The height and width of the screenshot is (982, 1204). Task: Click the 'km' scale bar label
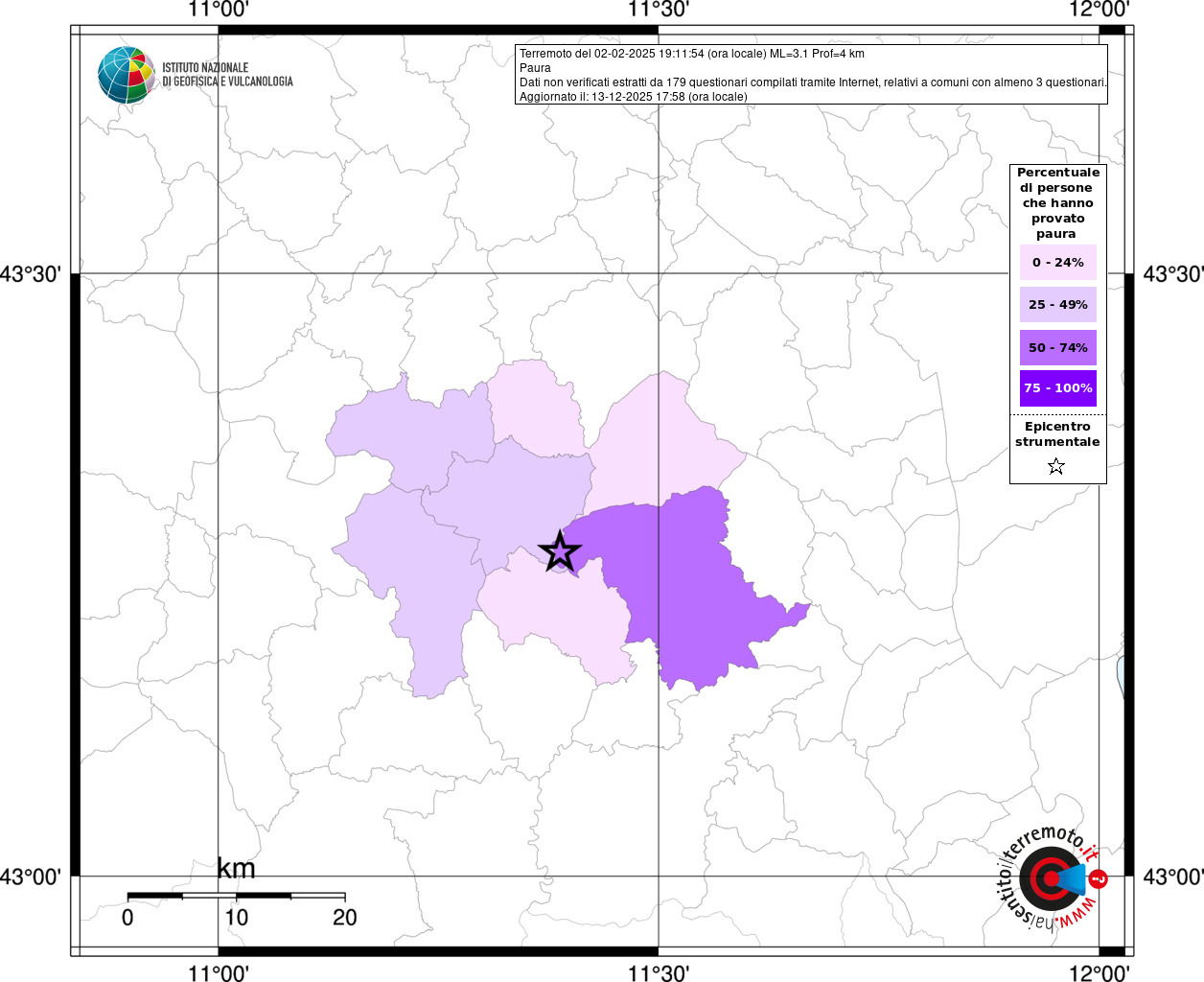coord(236,868)
